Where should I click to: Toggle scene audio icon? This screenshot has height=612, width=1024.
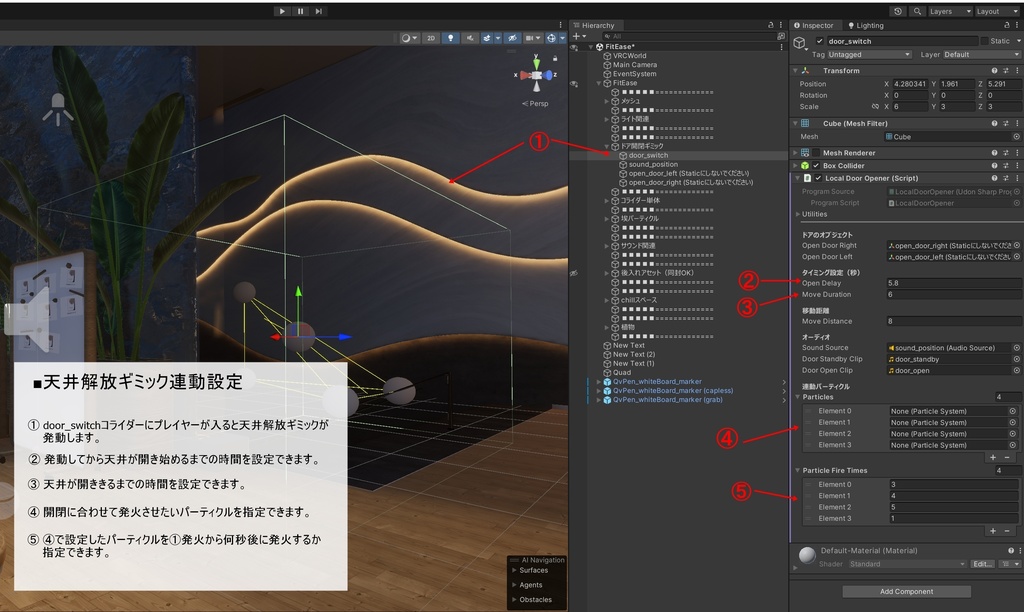point(470,38)
